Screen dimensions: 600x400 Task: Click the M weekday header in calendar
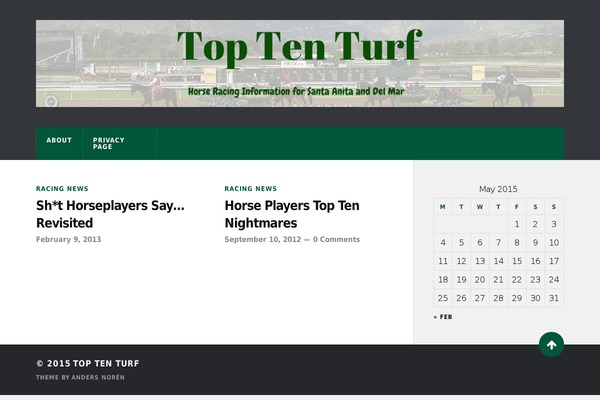443,207
